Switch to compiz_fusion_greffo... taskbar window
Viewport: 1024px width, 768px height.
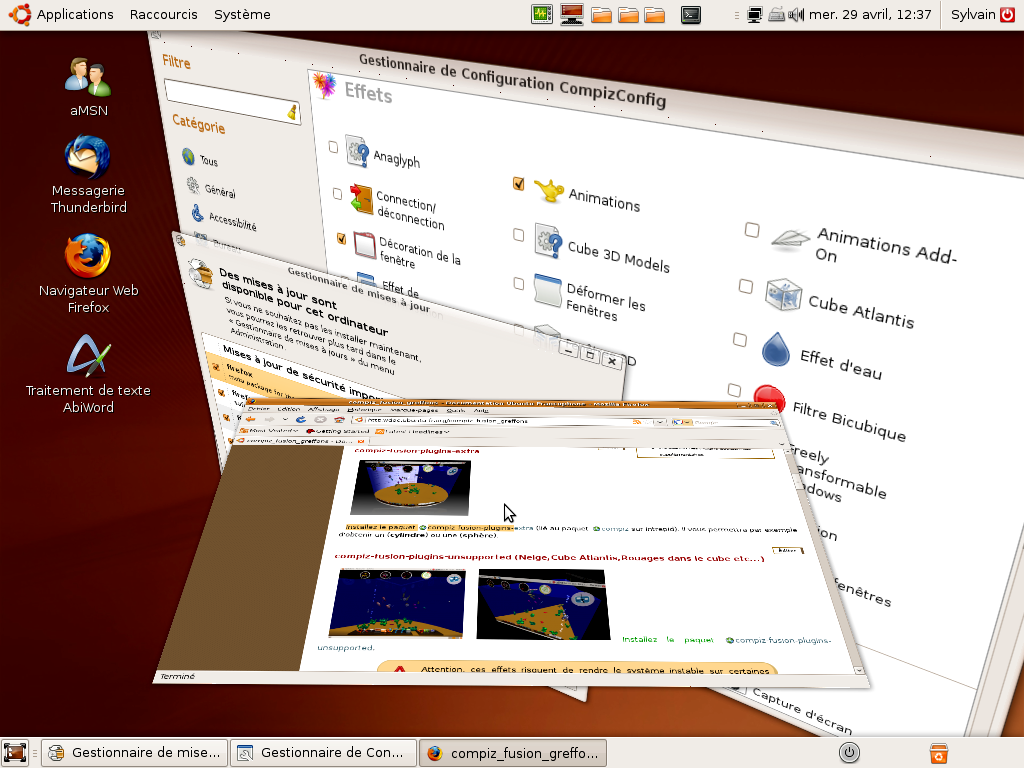[x=513, y=753]
